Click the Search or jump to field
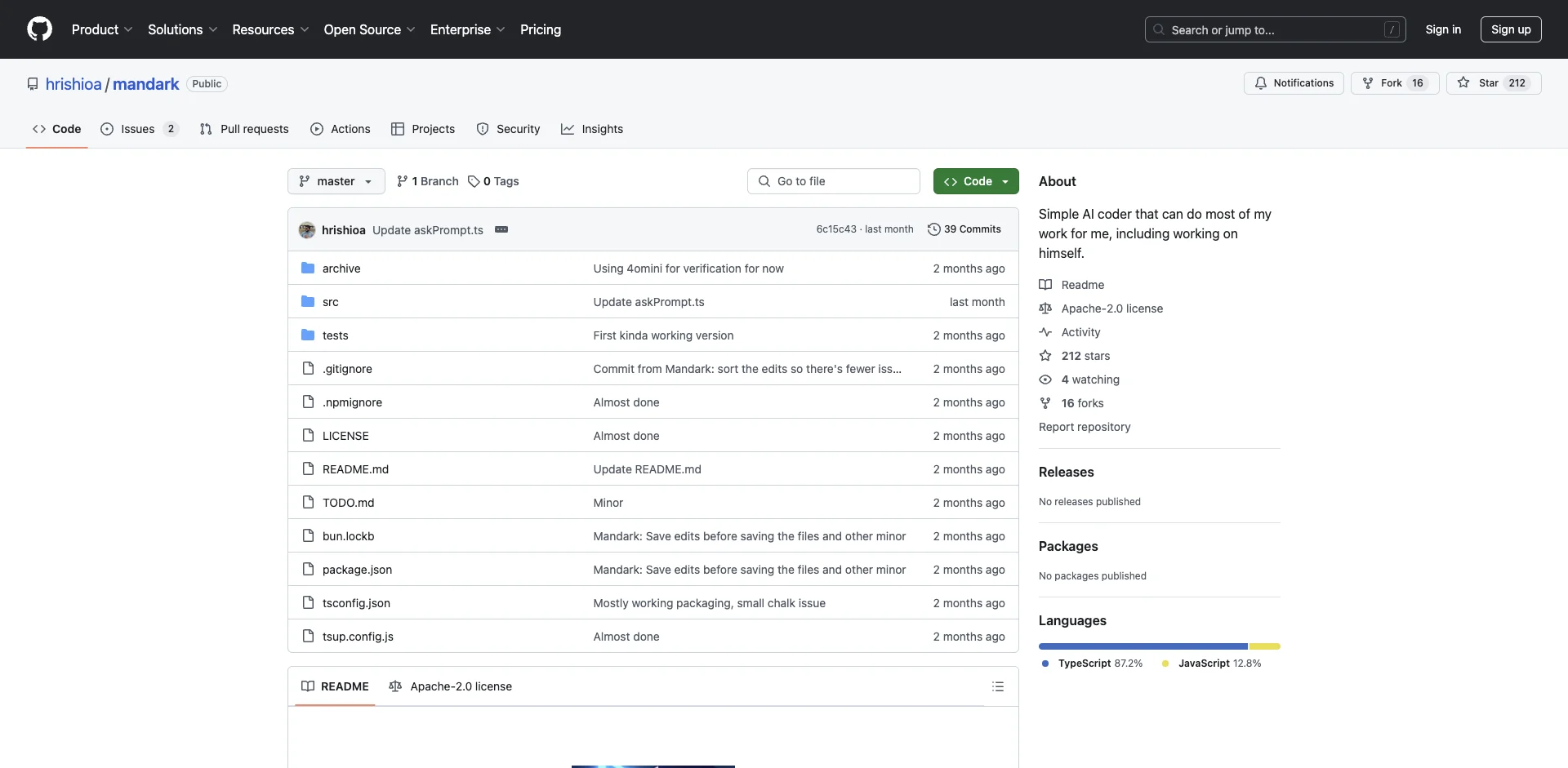This screenshot has height=768, width=1568. tap(1276, 29)
